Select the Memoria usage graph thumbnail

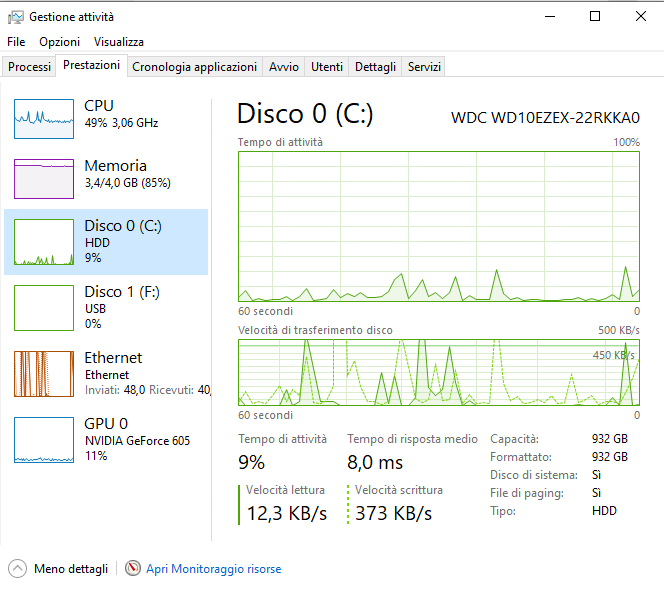tap(44, 178)
